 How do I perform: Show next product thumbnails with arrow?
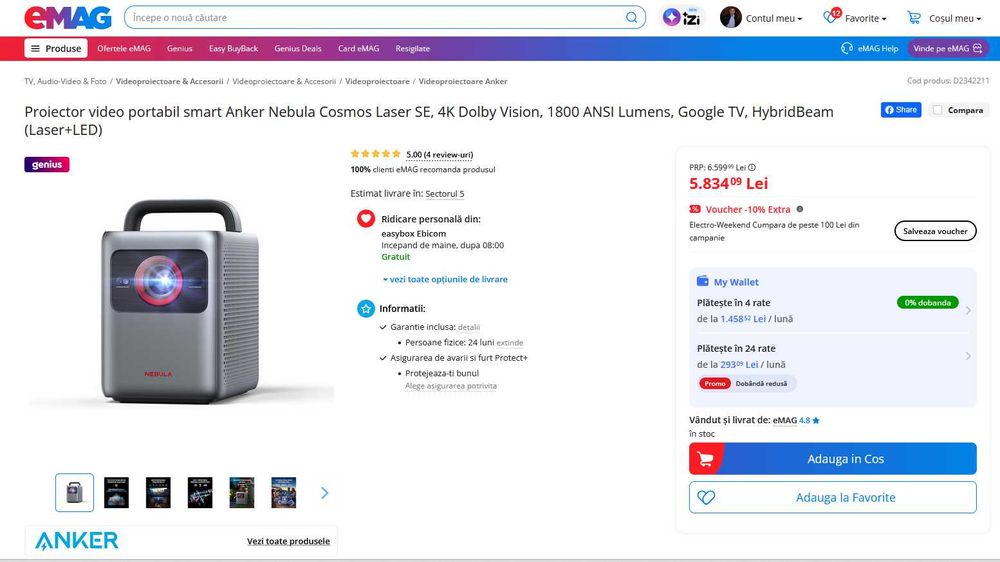324,492
